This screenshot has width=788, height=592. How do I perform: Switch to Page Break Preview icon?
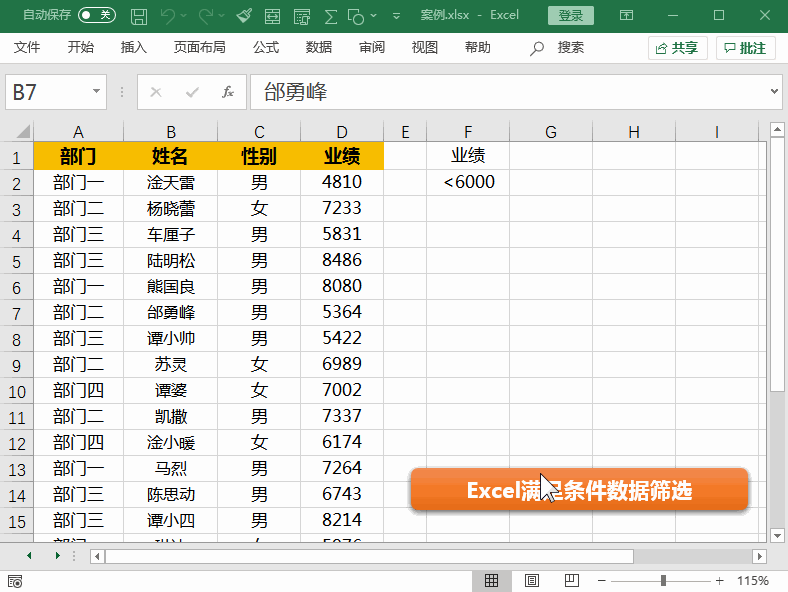point(570,580)
